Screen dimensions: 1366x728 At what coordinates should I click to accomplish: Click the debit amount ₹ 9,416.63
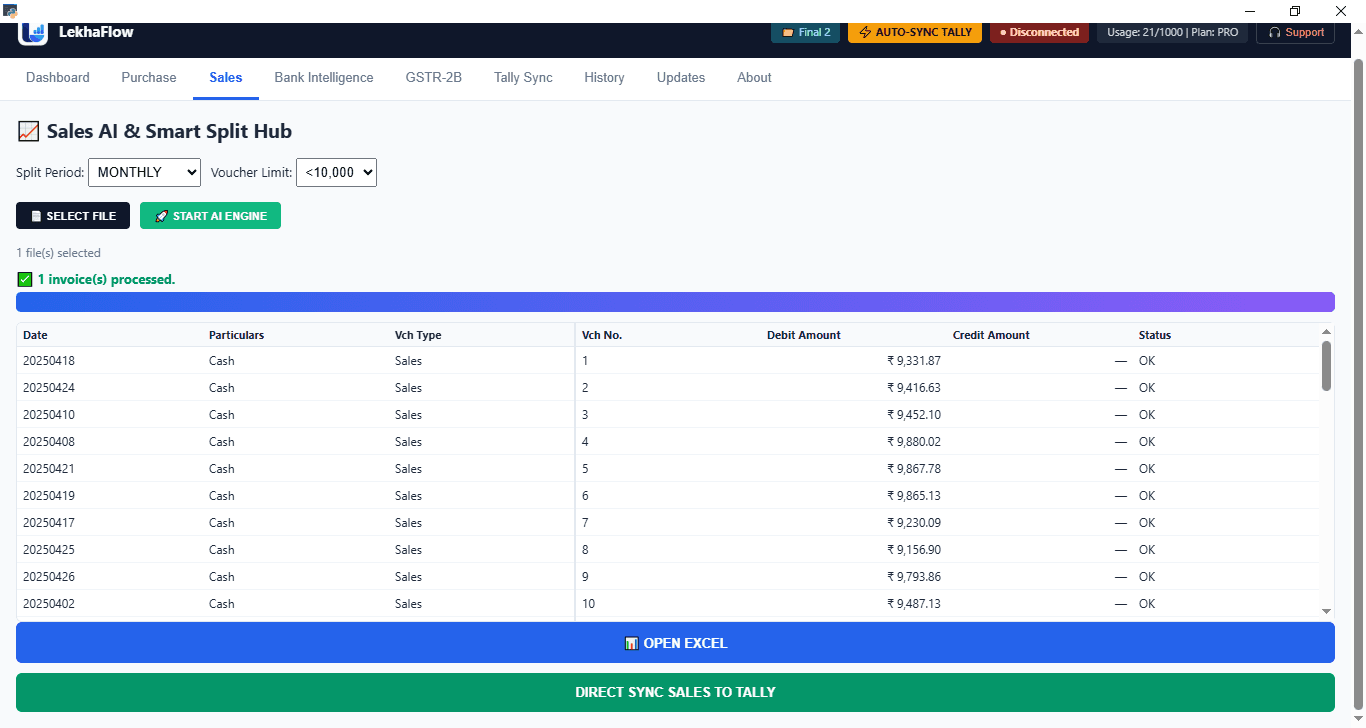click(x=914, y=388)
